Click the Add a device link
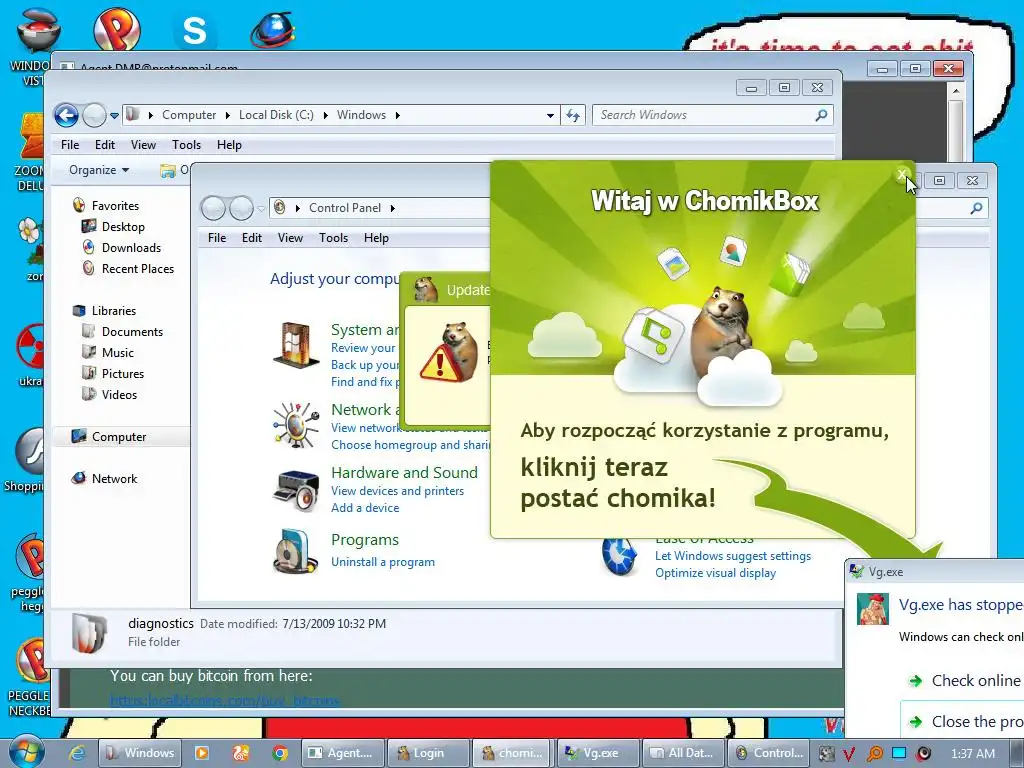 [365, 508]
